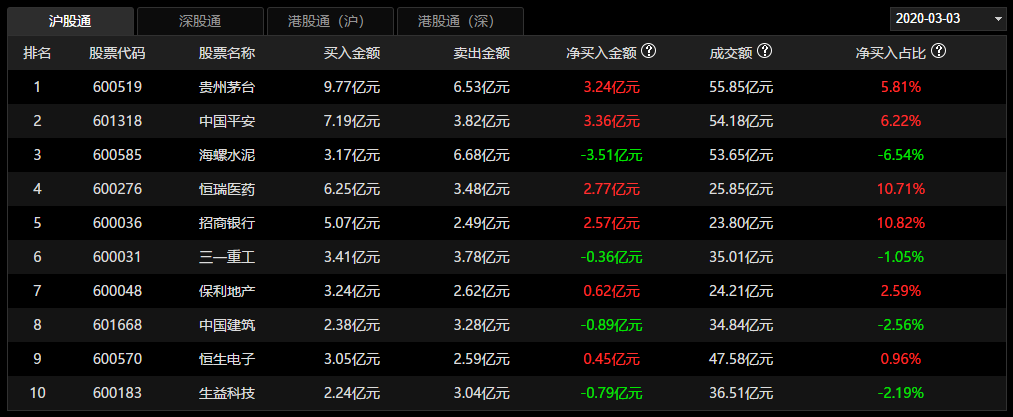Image resolution: width=1013 pixels, height=417 pixels.
Task: Click buy amount 9.77亿元
Action: tap(351, 87)
